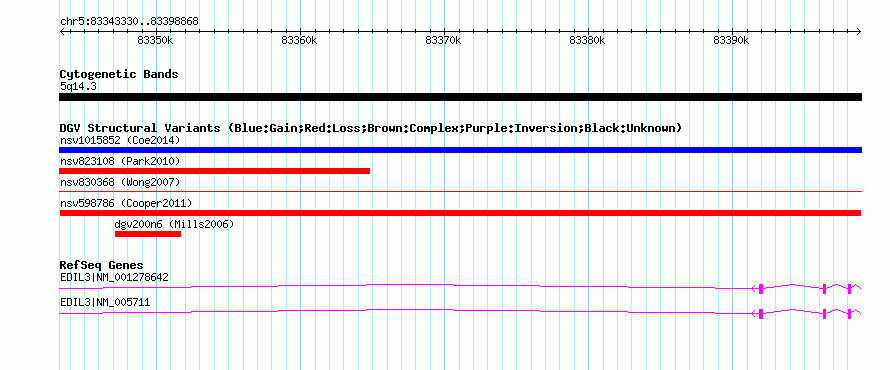Click the 83350k ruler tick label
The image size is (890, 370).
[155, 41]
